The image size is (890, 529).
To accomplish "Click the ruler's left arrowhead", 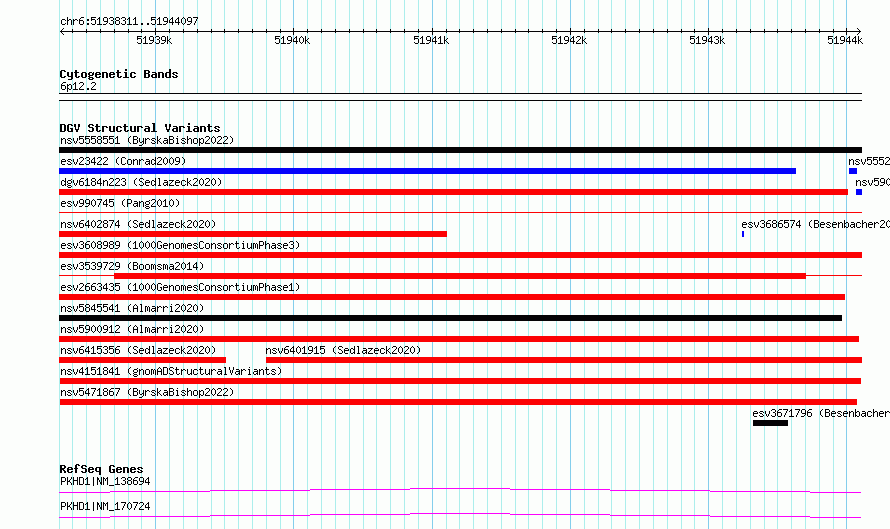I will tap(62, 32).
